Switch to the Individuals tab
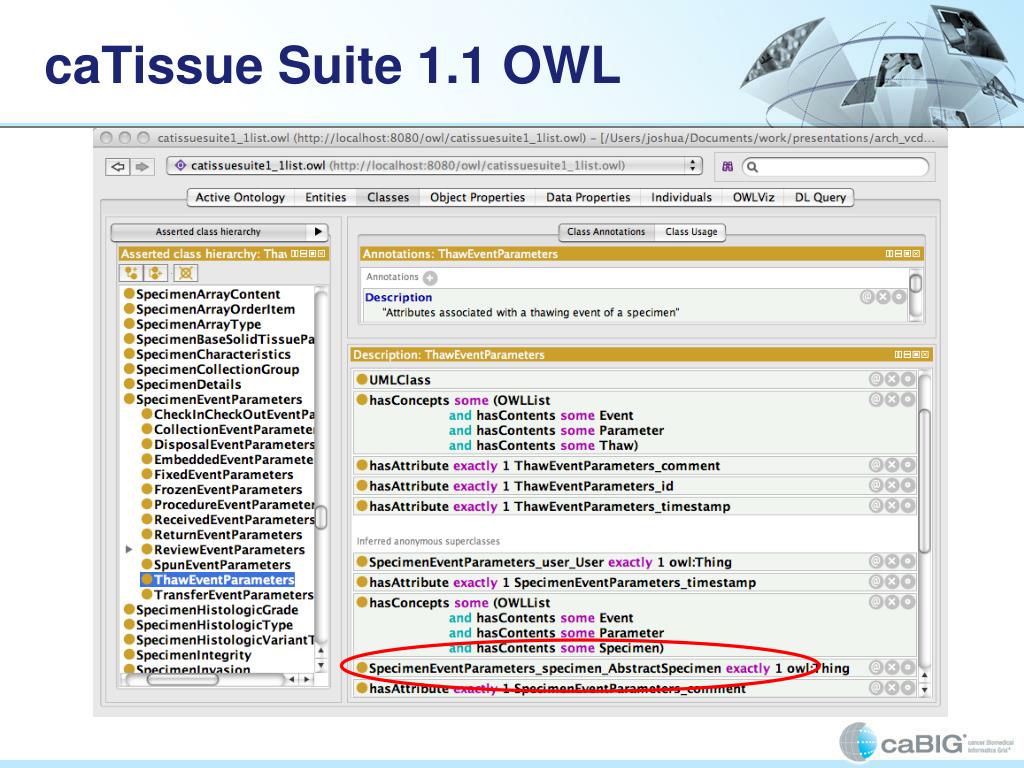 pos(681,197)
